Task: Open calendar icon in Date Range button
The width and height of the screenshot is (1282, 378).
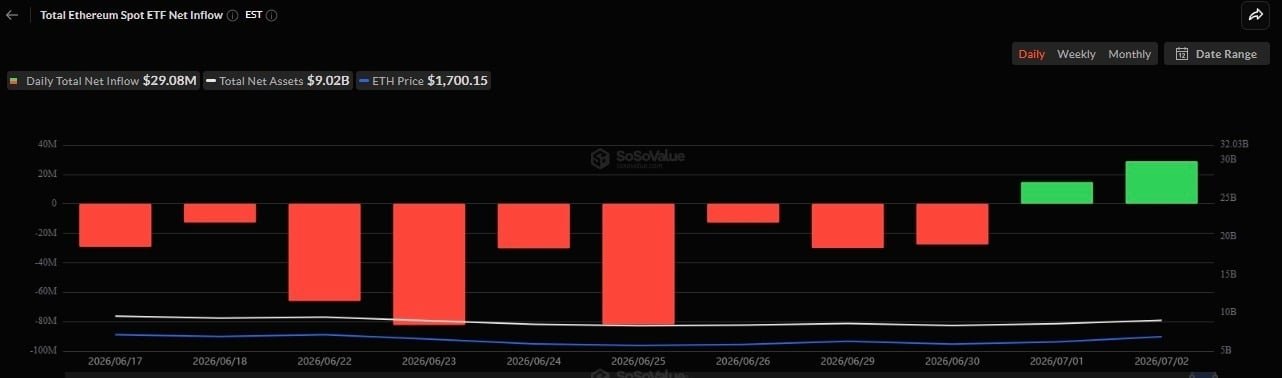Action: [x=1181, y=54]
